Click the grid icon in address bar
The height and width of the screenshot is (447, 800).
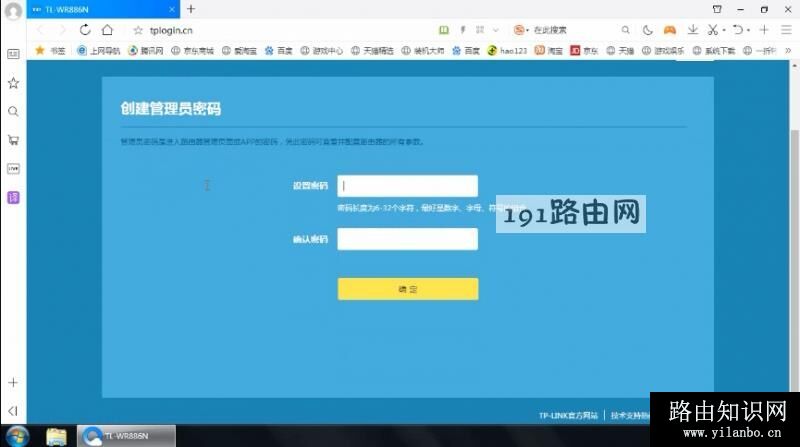point(480,30)
